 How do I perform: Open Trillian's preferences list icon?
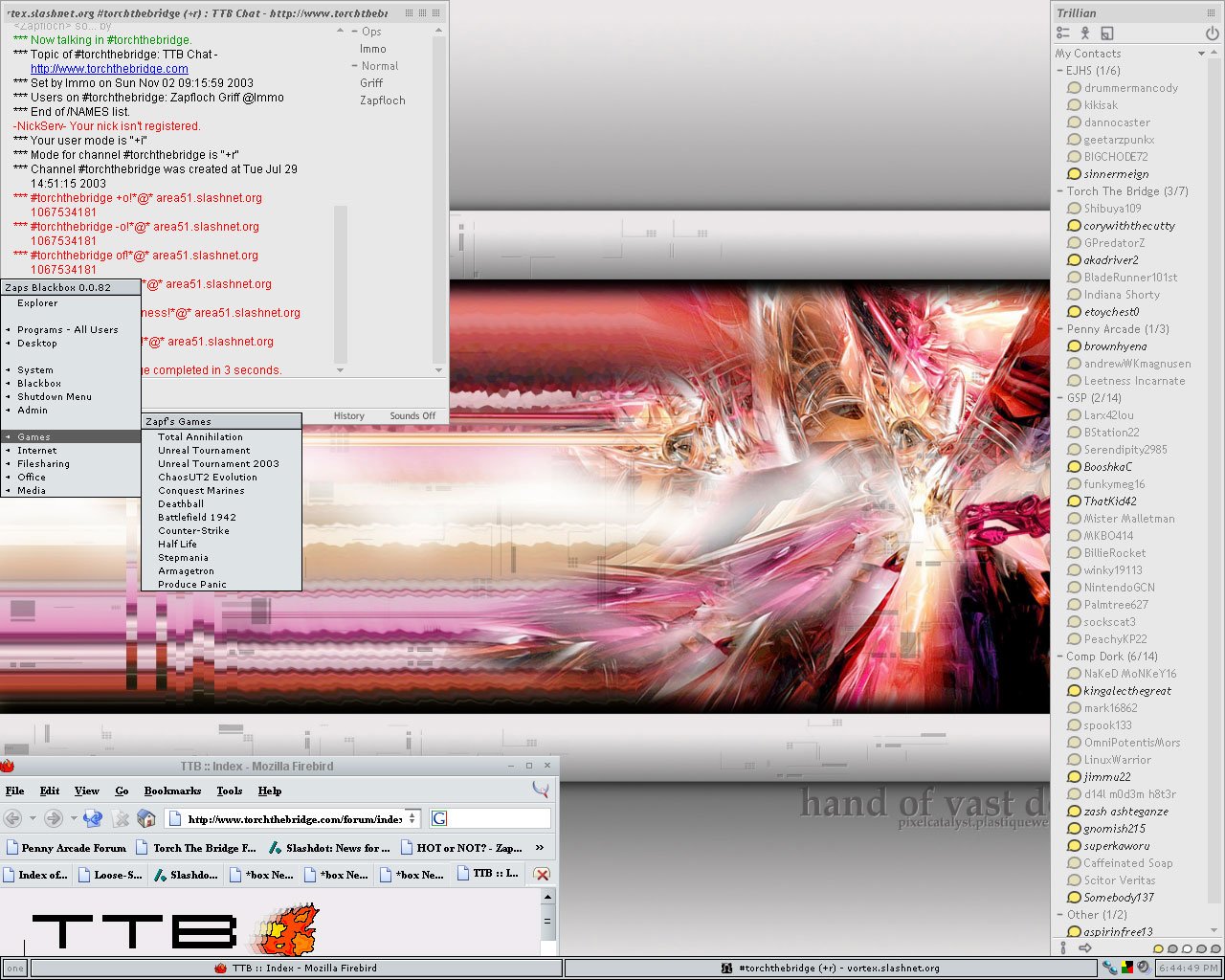coord(1063,33)
